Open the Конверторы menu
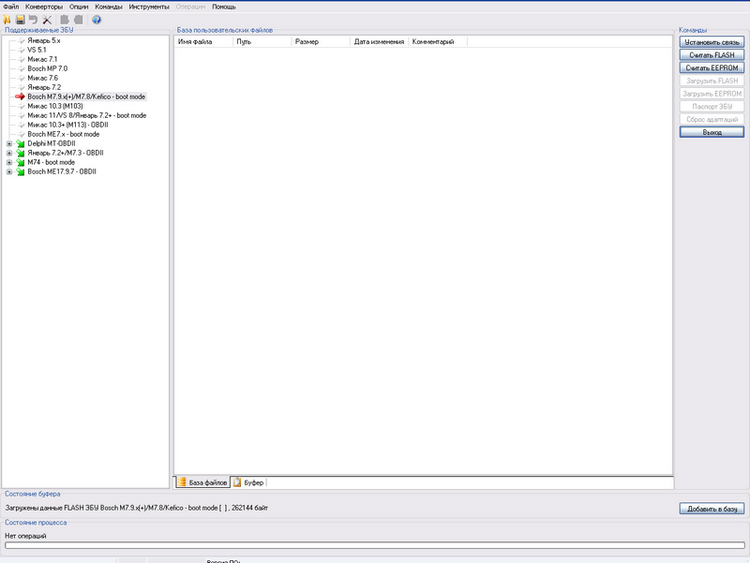750x563 pixels. [44, 7]
